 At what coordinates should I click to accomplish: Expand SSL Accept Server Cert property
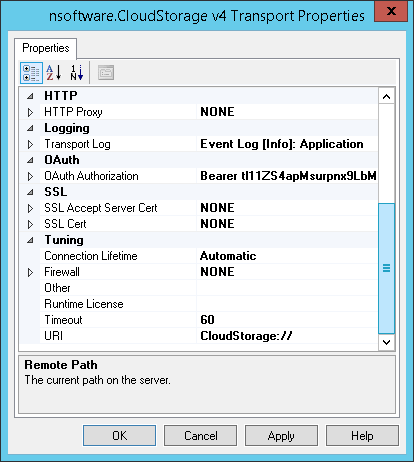click(x=30, y=208)
